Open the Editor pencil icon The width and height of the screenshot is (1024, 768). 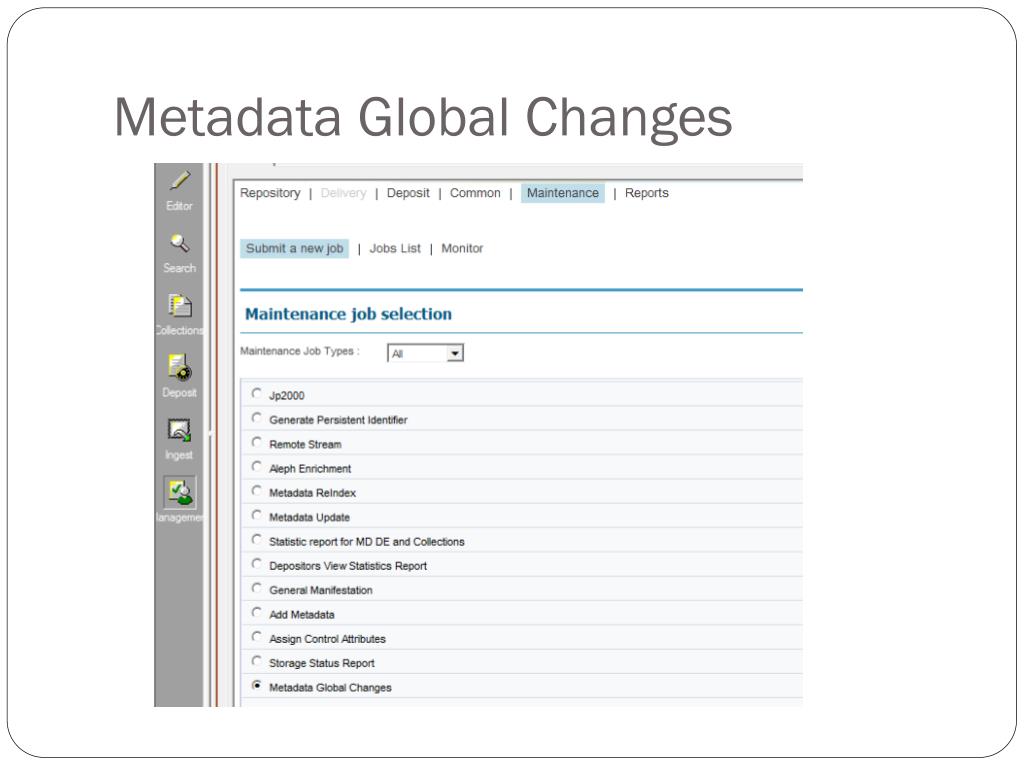point(180,180)
